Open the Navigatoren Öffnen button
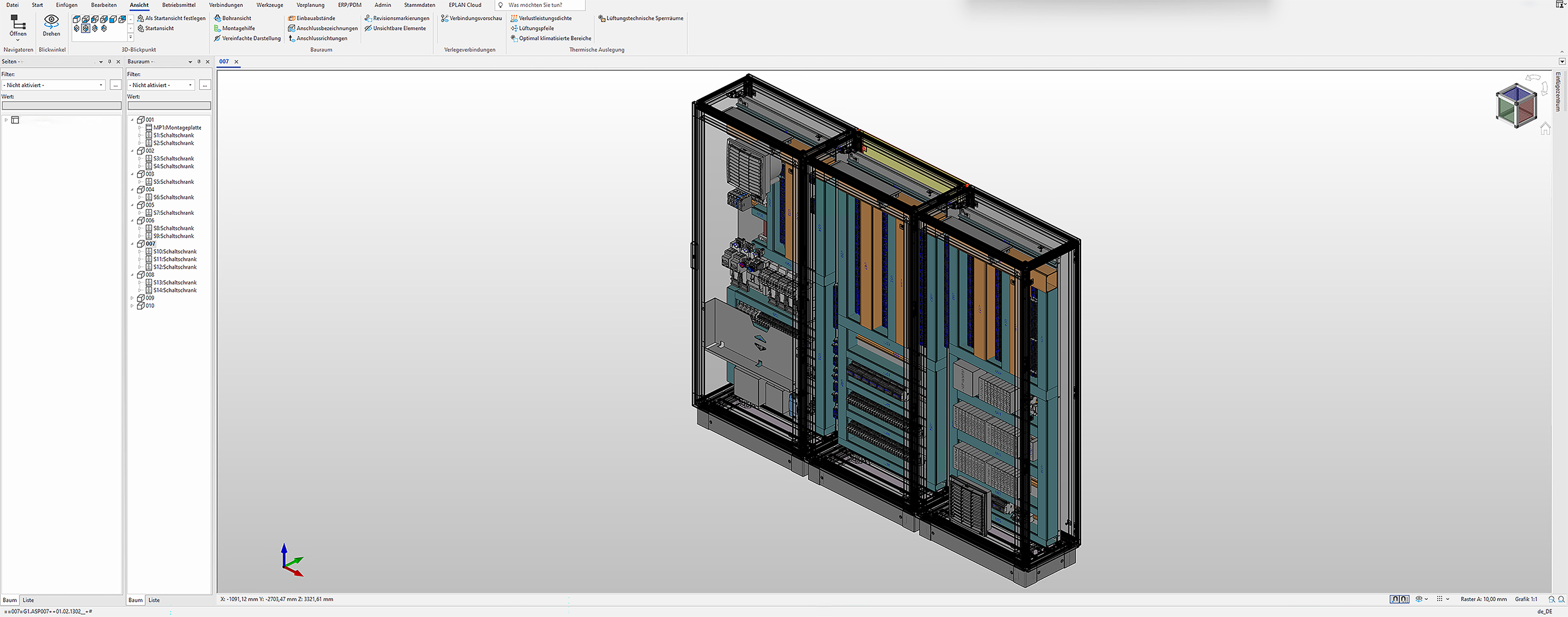This screenshot has width=1568, height=617. pos(18,25)
